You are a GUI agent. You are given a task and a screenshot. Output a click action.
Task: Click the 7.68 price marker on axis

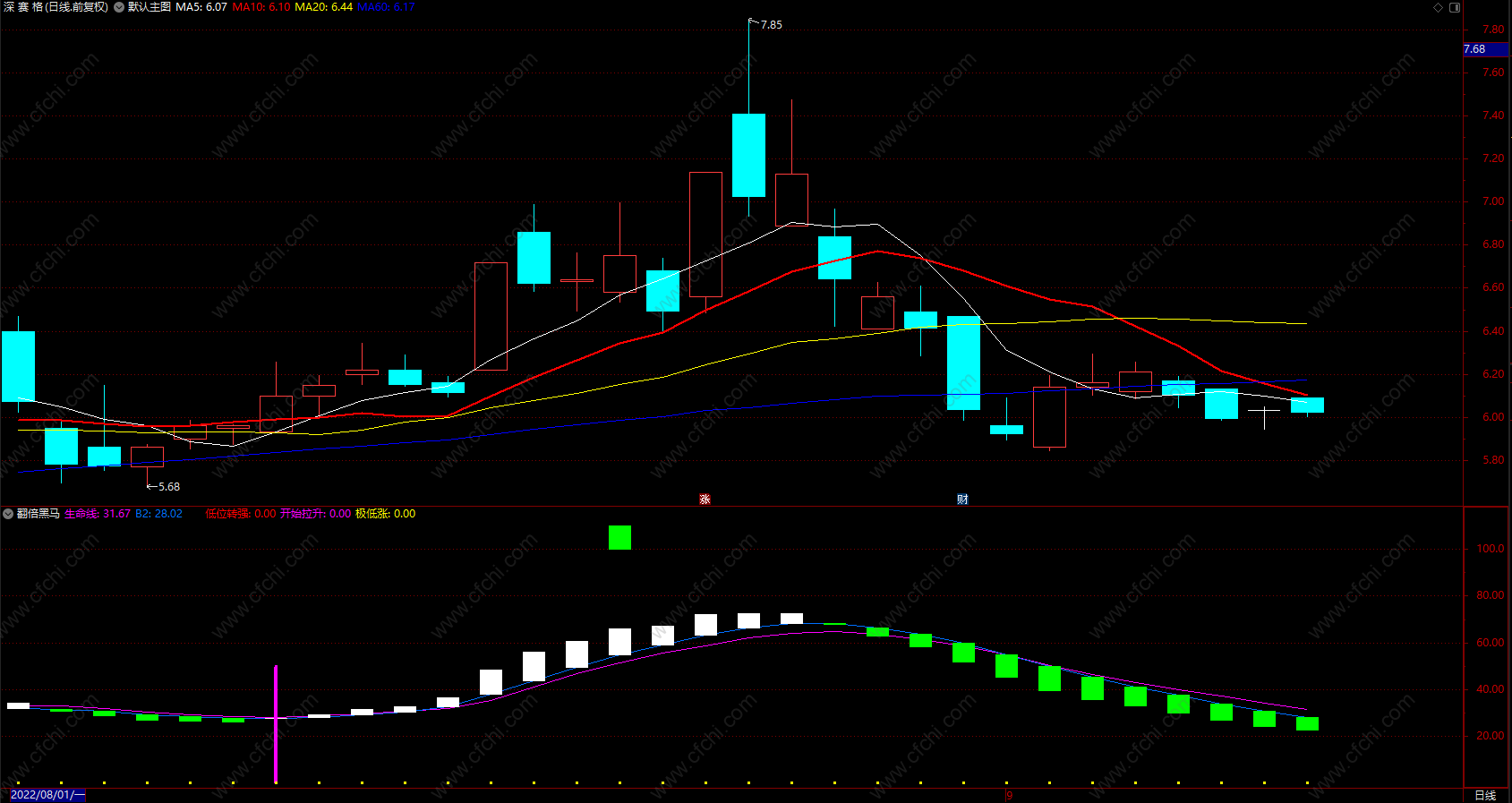pyautogui.click(x=1486, y=49)
